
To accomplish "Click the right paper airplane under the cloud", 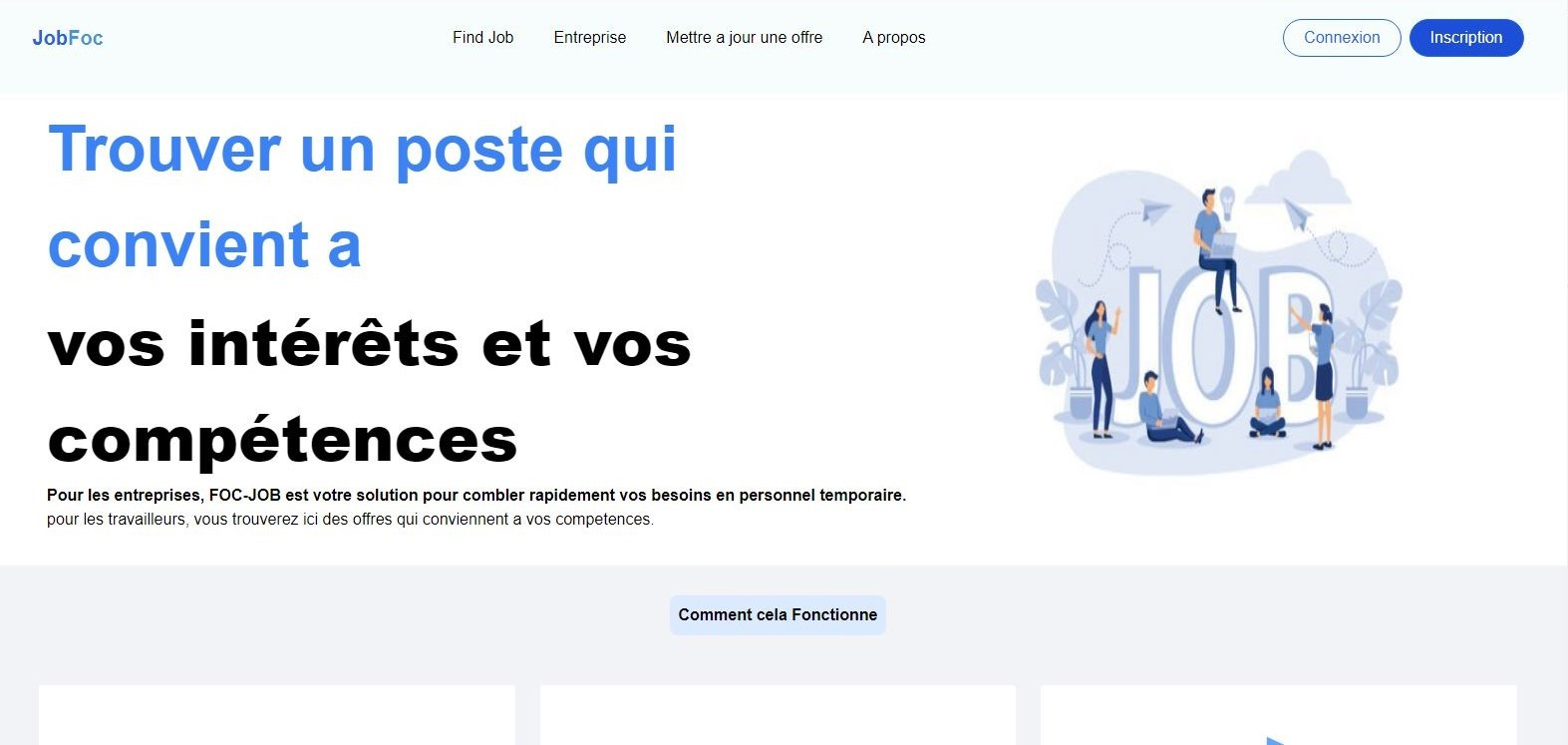I will [x=1297, y=214].
